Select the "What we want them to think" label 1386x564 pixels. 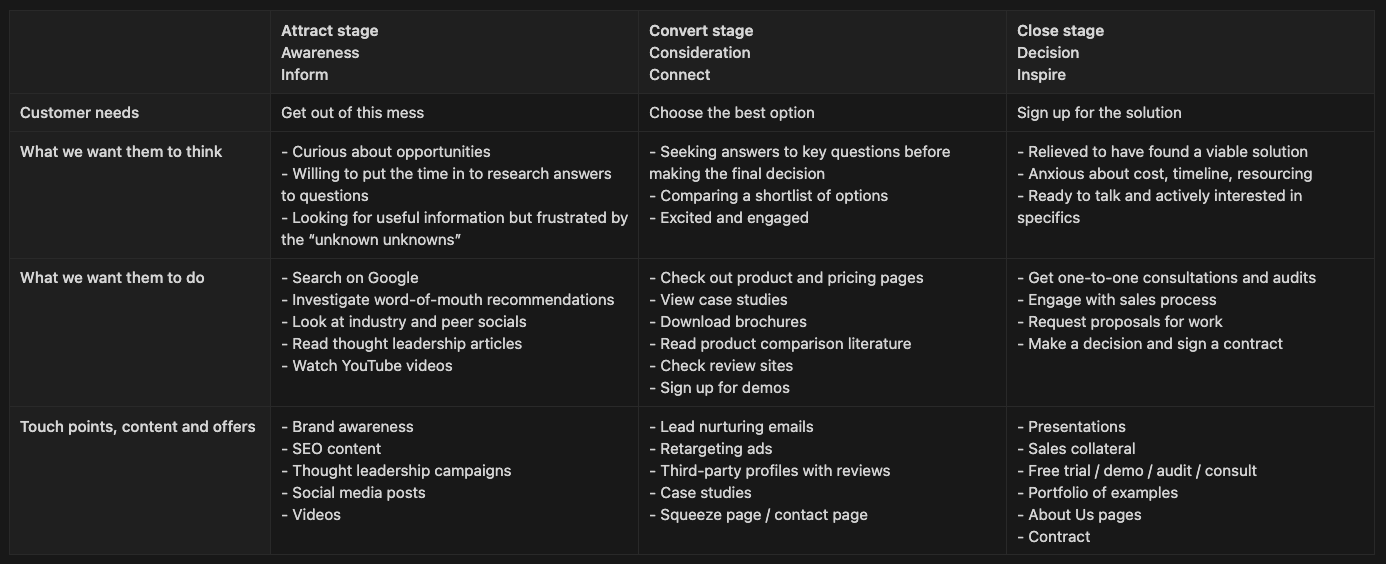(x=121, y=152)
